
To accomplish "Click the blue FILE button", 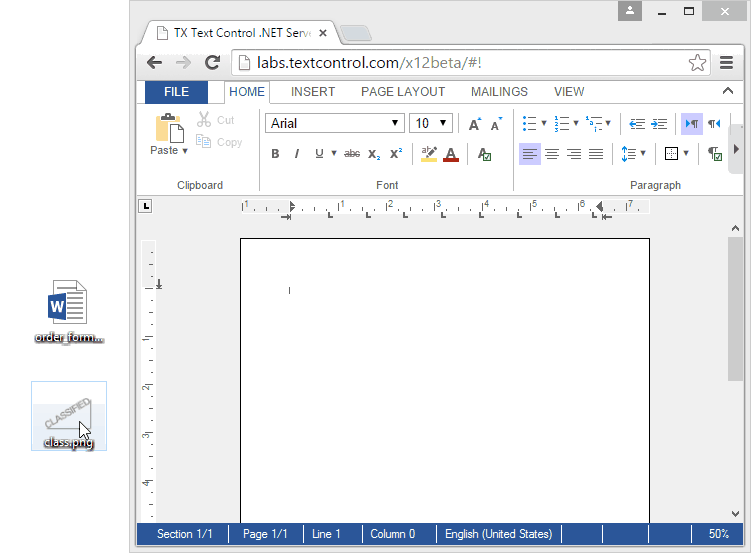I will [176, 92].
